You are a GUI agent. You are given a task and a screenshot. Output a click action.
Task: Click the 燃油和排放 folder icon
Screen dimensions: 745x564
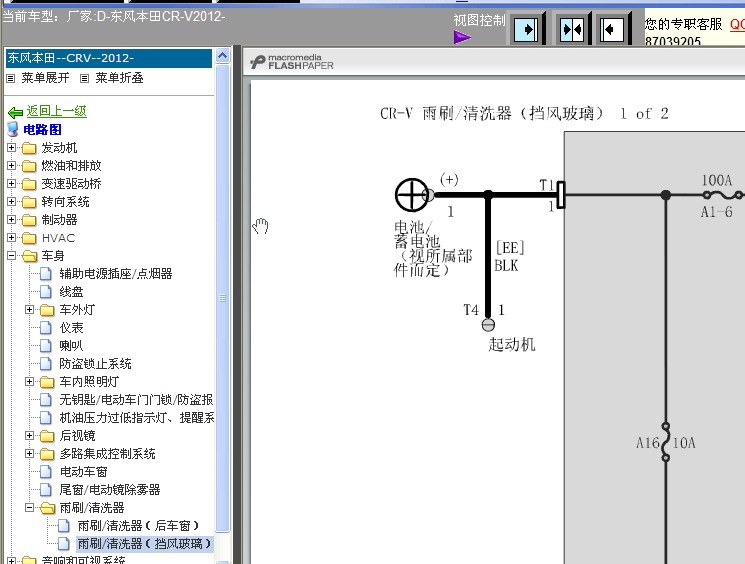[29, 166]
